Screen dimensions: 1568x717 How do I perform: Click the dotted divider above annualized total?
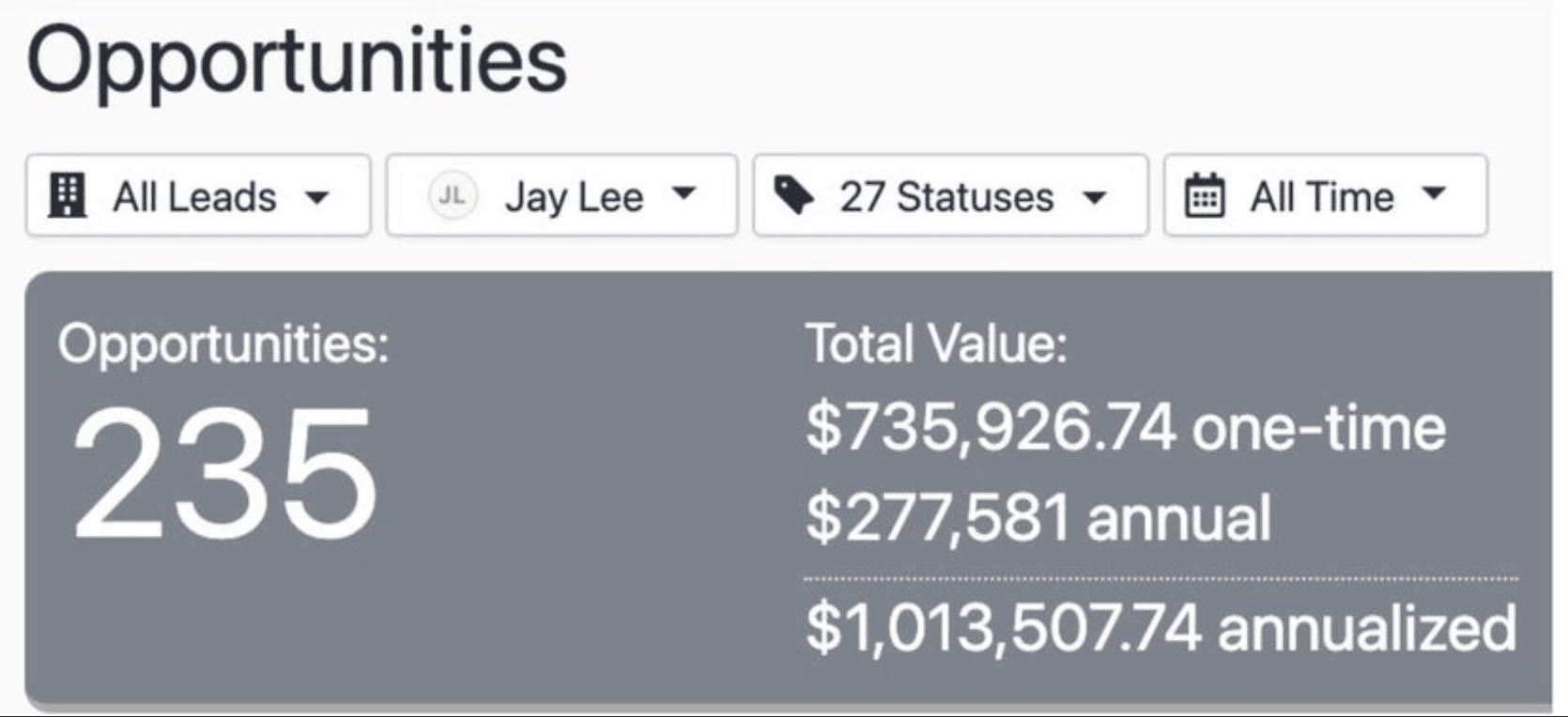(x=1161, y=579)
